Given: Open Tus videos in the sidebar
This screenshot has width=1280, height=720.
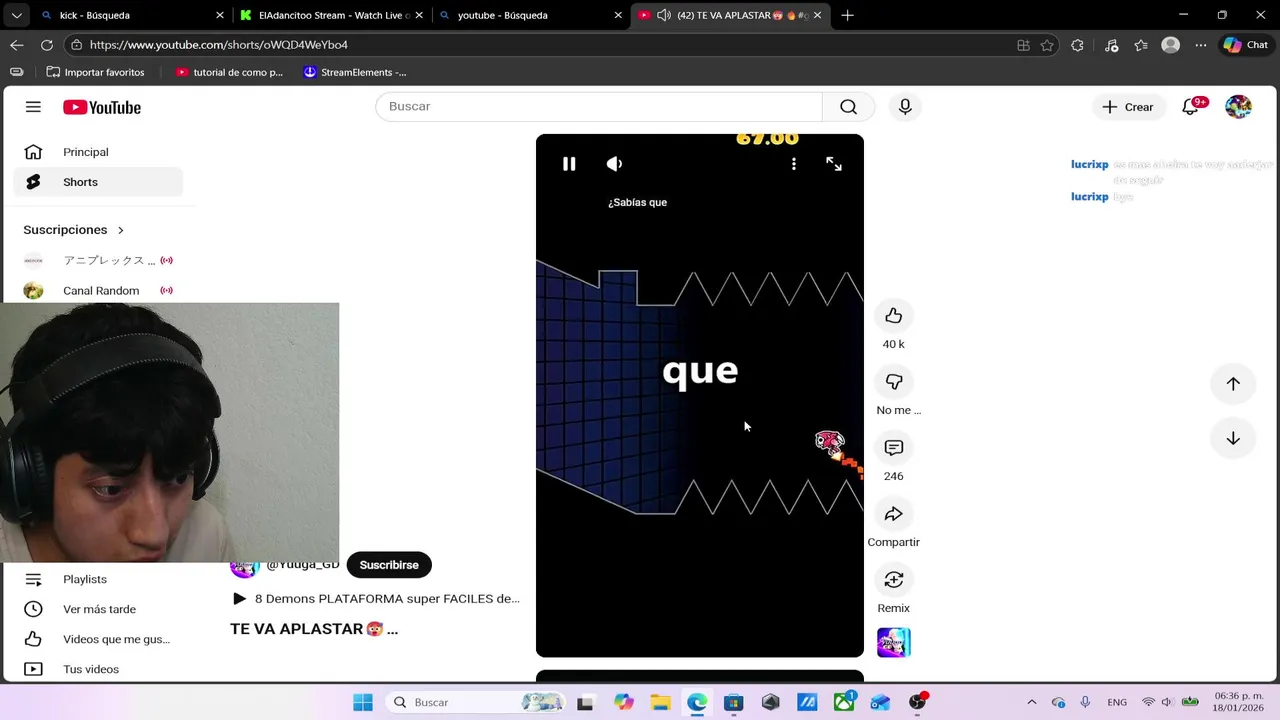Looking at the screenshot, I should pos(98,669).
